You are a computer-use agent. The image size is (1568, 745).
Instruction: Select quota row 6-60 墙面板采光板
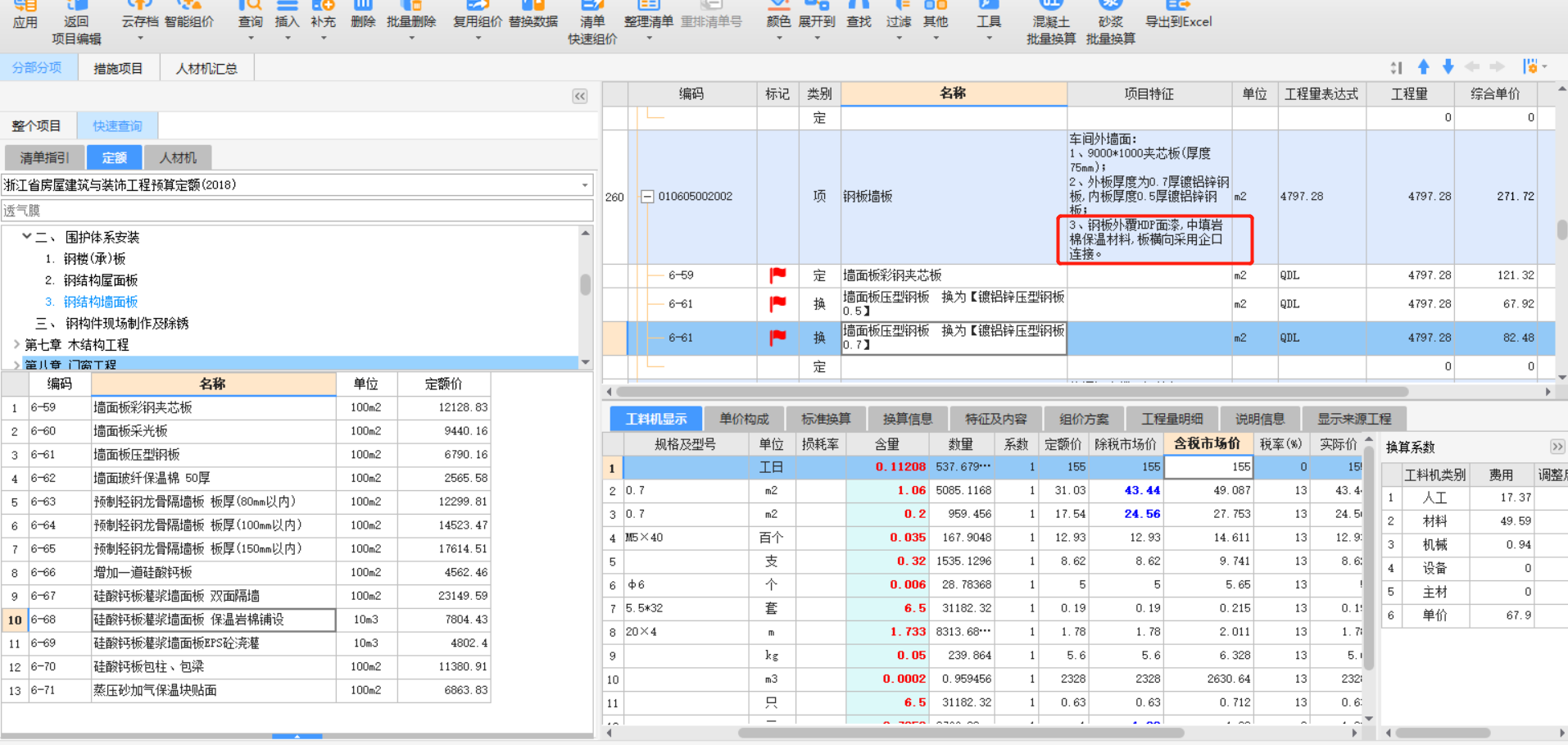246,431
